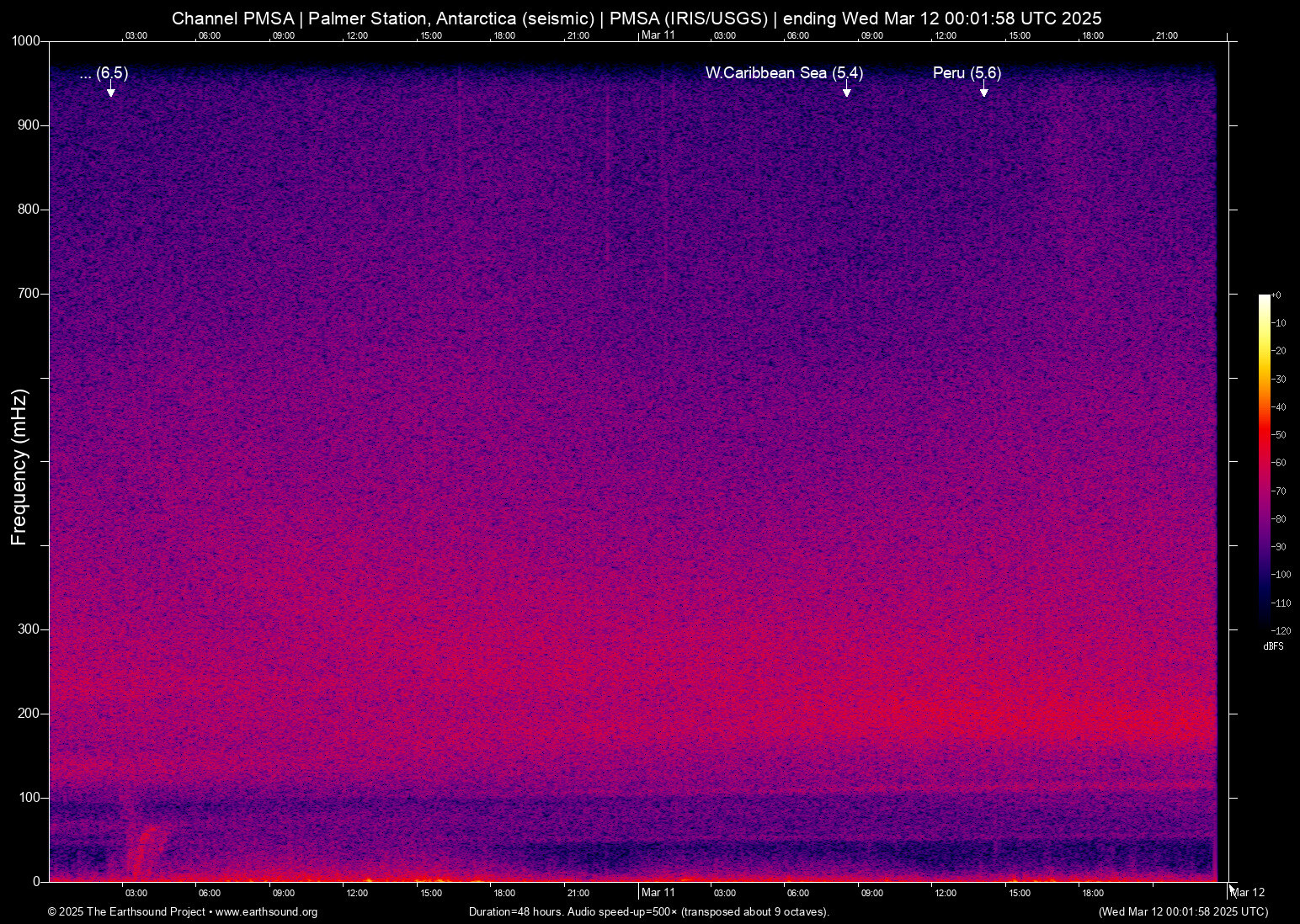
Task: Click the 1000 frequency axis label
Action: (25, 41)
